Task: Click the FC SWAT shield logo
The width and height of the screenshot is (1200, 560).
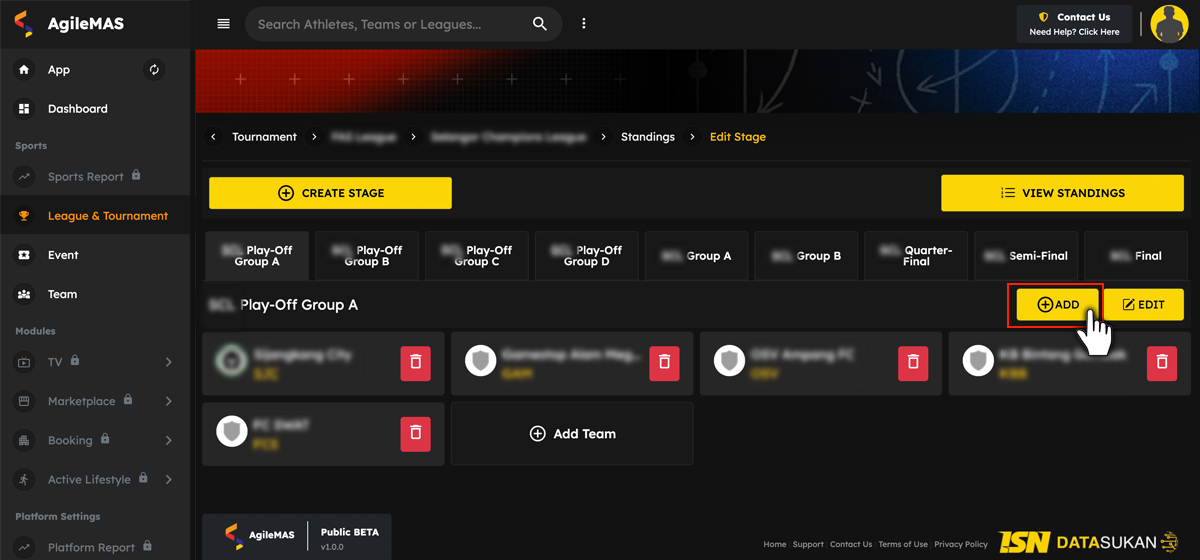Action: [x=232, y=431]
